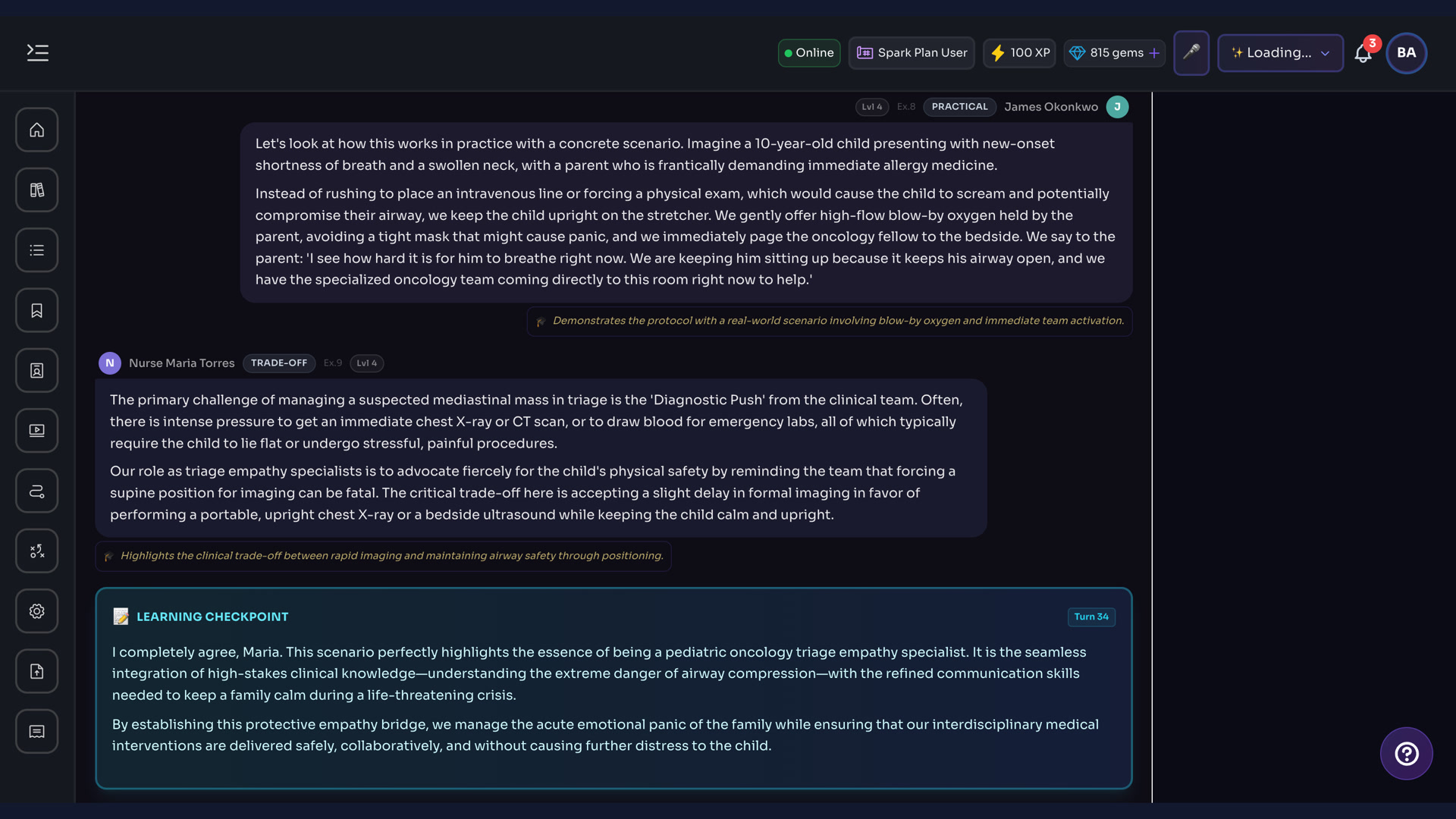The width and height of the screenshot is (1456, 819).
Task: Open the BA user avatar menu
Action: tap(1407, 53)
